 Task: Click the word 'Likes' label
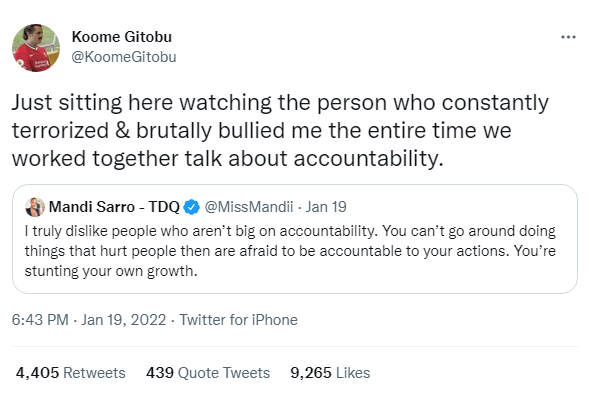pyautogui.click(x=353, y=373)
